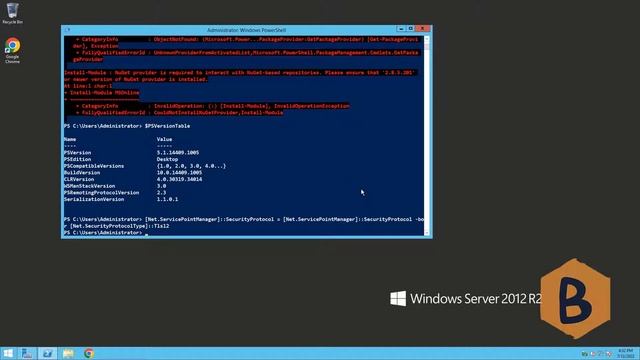Click the network icon in system tray
The image size is (640, 360).
coord(601,354)
